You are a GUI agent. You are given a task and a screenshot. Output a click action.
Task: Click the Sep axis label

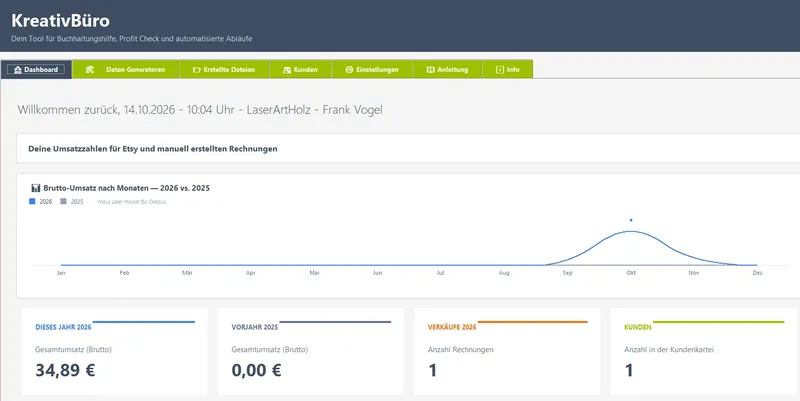click(567, 273)
